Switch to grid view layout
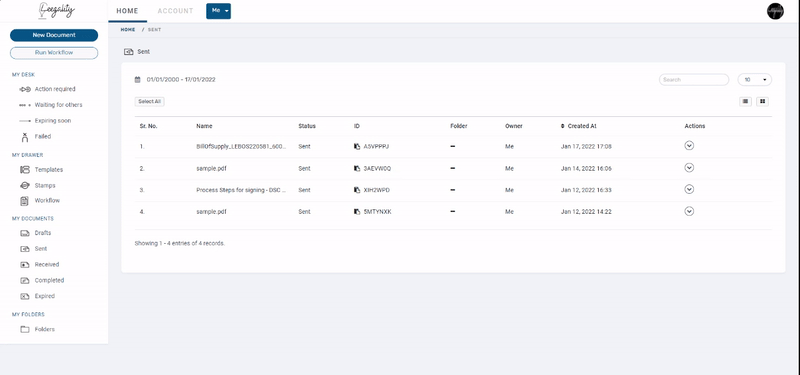The height and width of the screenshot is (375, 800). 762,102
